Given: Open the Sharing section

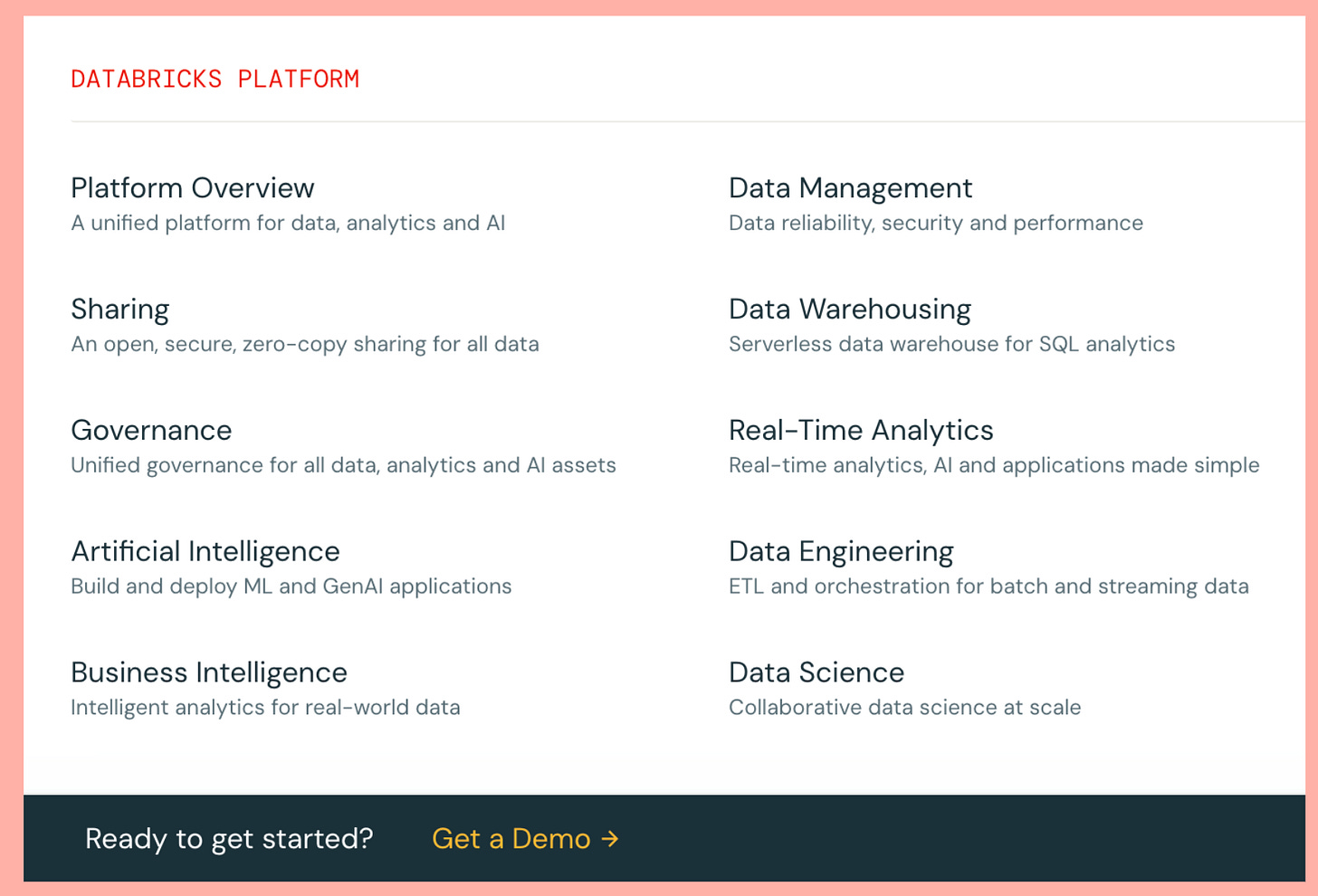Looking at the screenshot, I should pyautogui.click(x=119, y=310).
